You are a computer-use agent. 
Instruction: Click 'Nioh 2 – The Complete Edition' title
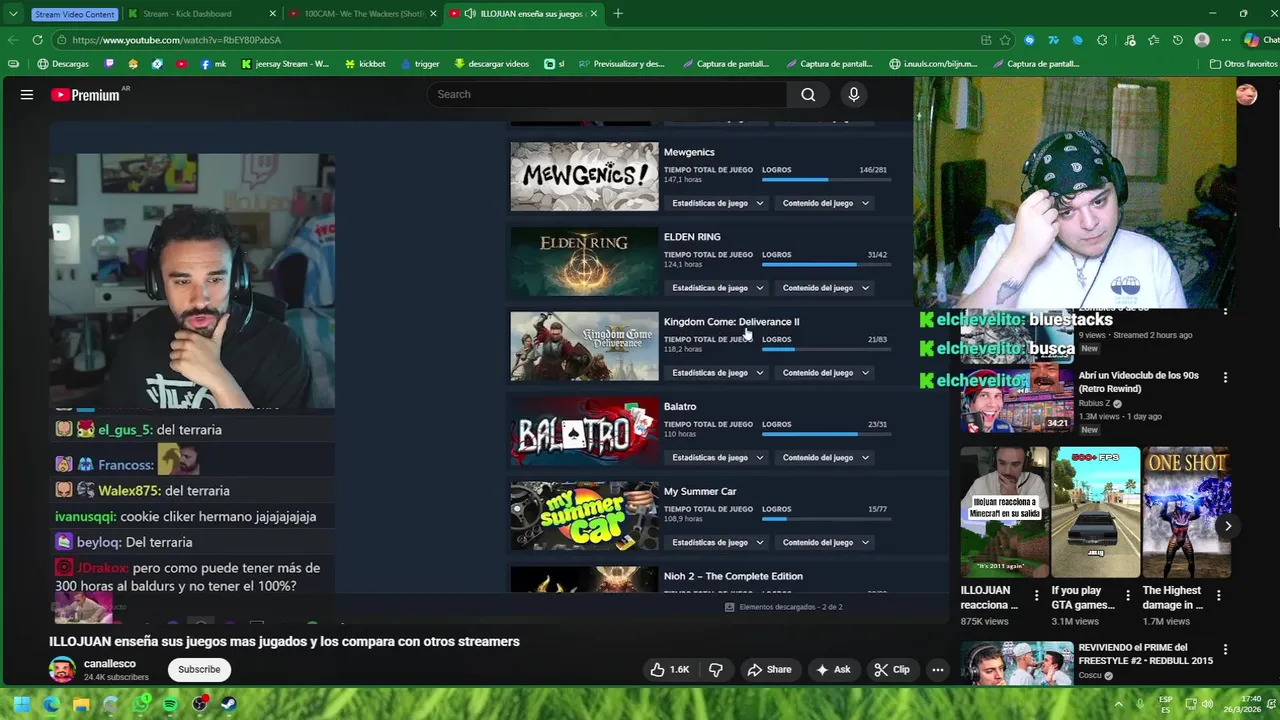coord(733,577)
